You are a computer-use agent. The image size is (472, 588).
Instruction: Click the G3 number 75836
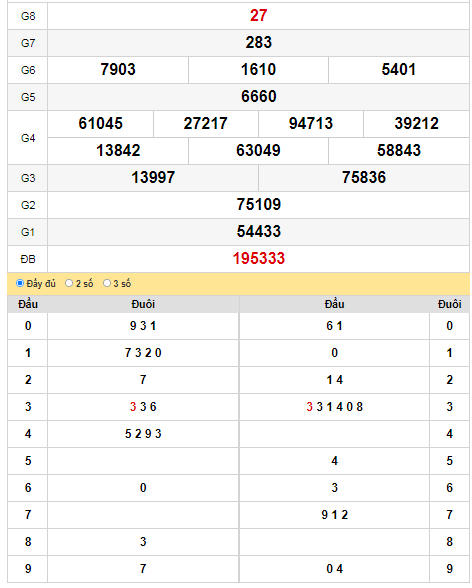364,177
